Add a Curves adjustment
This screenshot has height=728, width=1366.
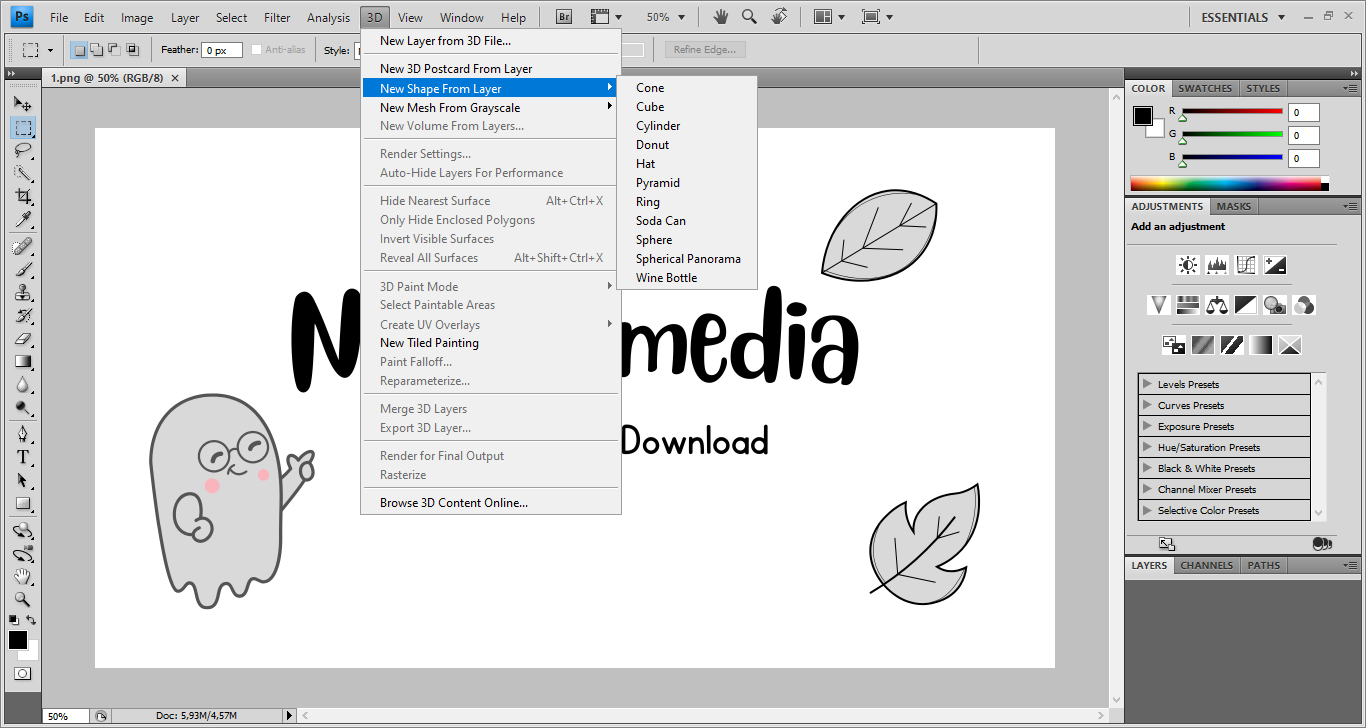(1246, 265)
